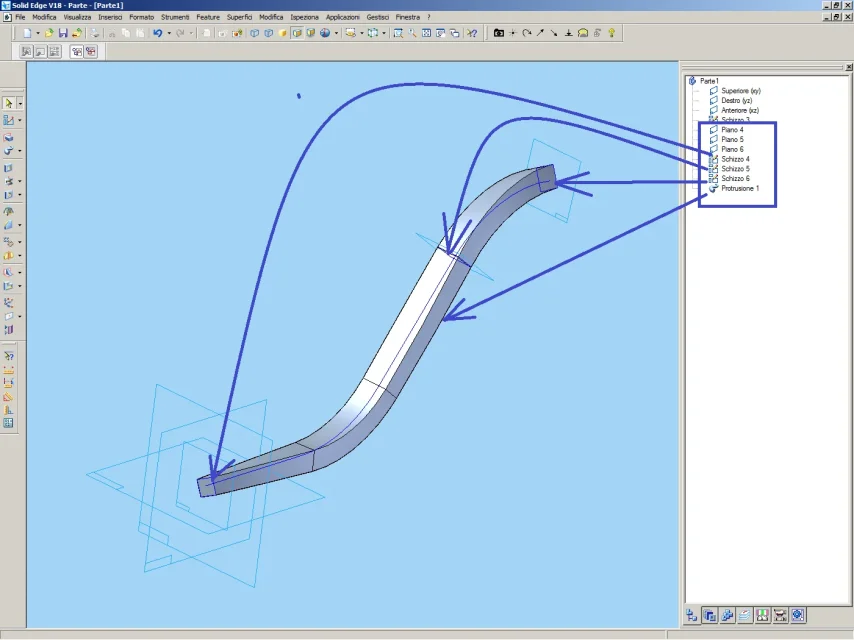This screenshot has width=854, height=640.
Task: Expand the dropdown arrow next to Undo
Action: pos(169,33)
